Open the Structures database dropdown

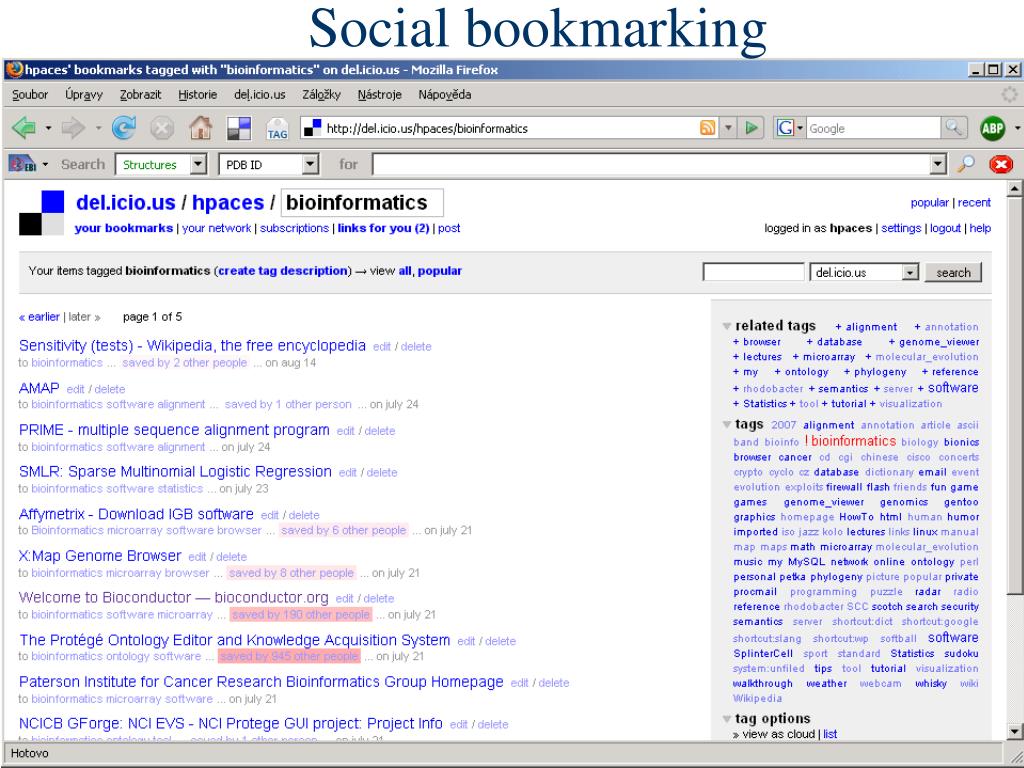[199, 165]
